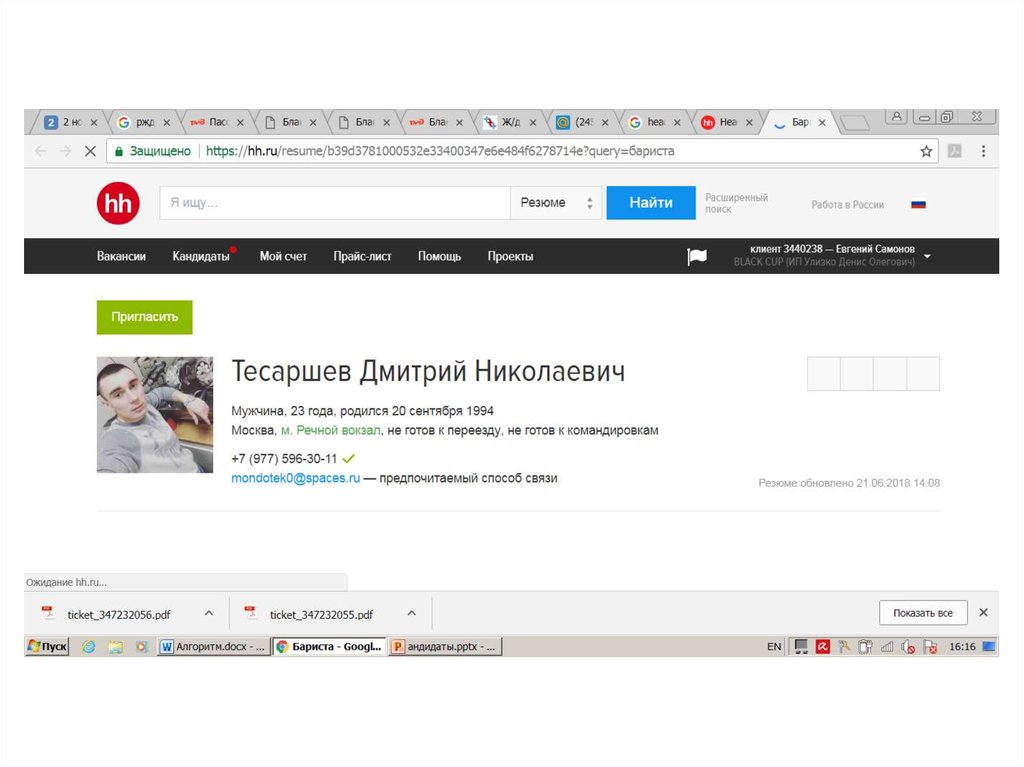Viewport: 1024px width, 767px height.
Task: Open Кандидаты in the navigation bar
Action: pos(201,256)
